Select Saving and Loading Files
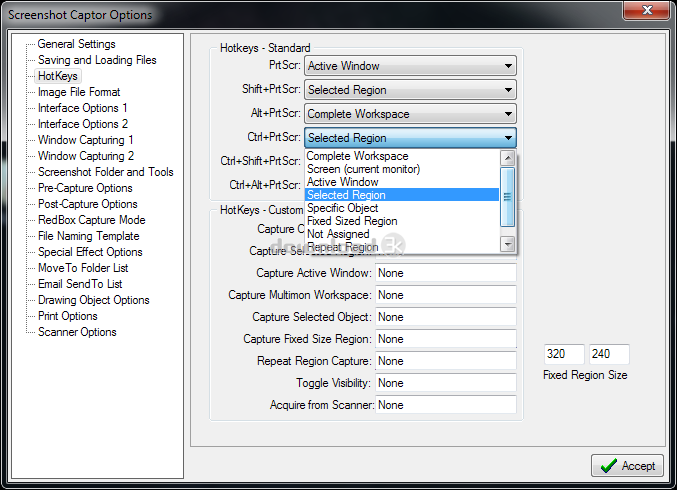Image resolution: width=677 pixels, height=490 pixels. 97,60
